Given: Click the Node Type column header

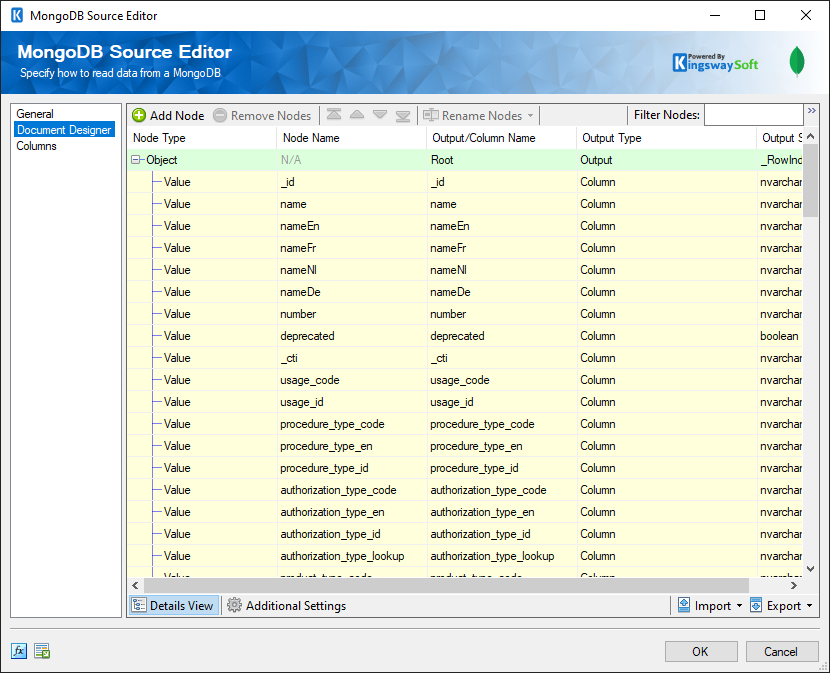Looking at the screenshot, I should tap(202, 138).
